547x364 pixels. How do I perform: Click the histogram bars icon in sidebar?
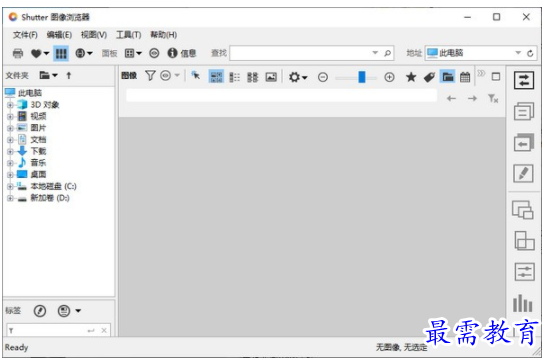(x=523, y=303)
